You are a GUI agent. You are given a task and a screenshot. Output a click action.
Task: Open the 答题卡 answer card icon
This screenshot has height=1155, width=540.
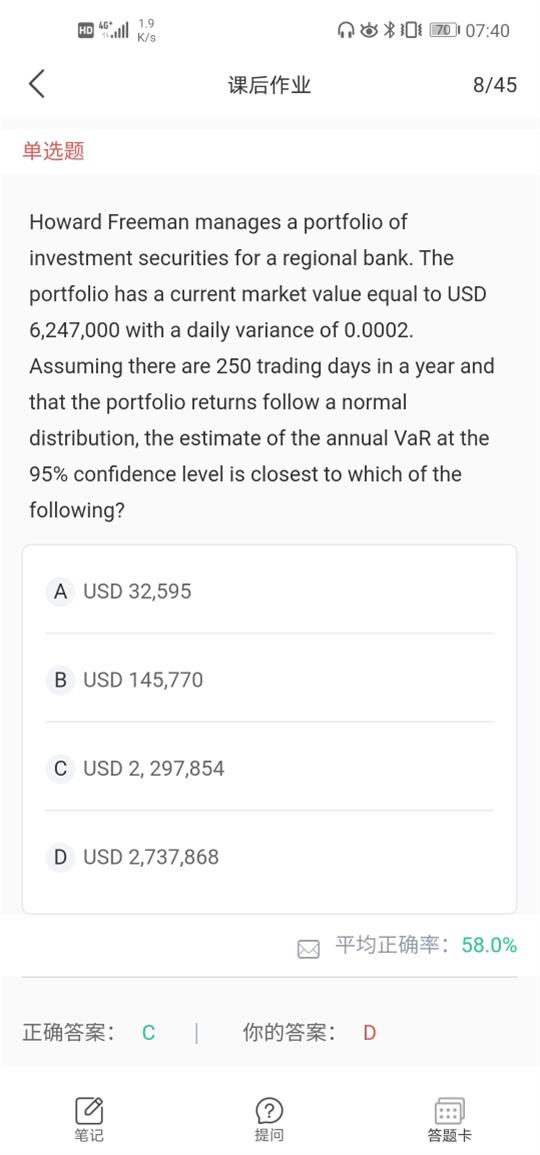click(x=449, y=1110)
